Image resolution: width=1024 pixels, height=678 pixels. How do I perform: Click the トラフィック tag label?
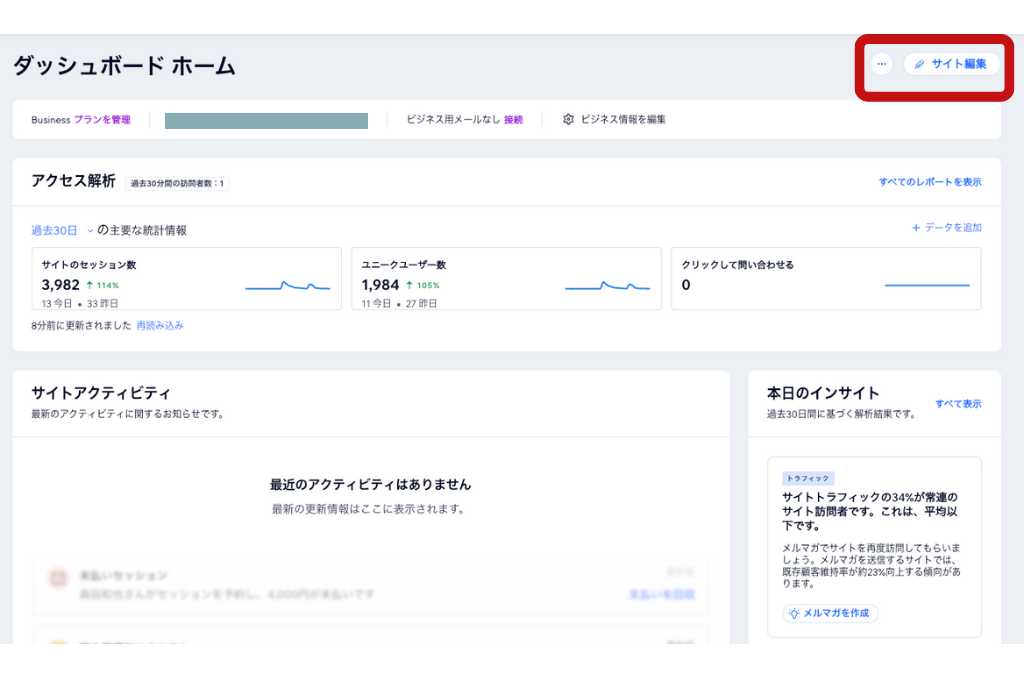click(808, 479)
